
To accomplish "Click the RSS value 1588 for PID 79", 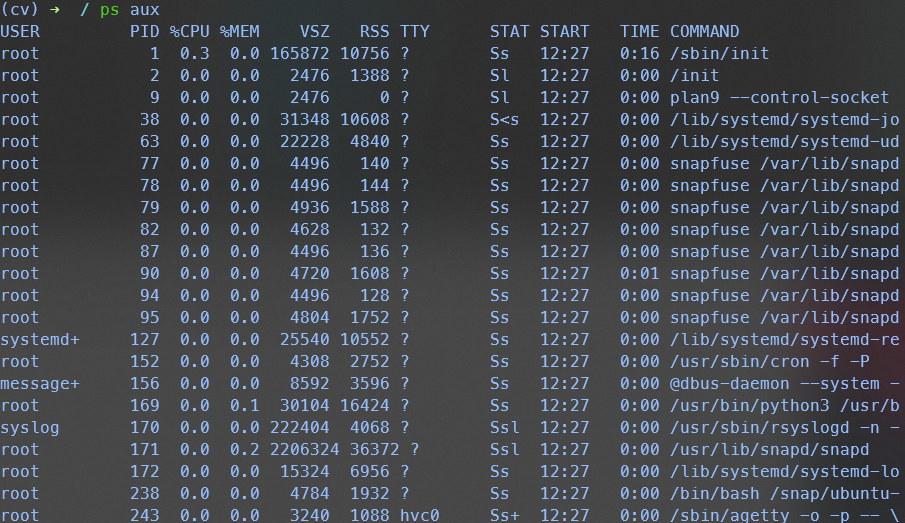I will pos(369,207).
